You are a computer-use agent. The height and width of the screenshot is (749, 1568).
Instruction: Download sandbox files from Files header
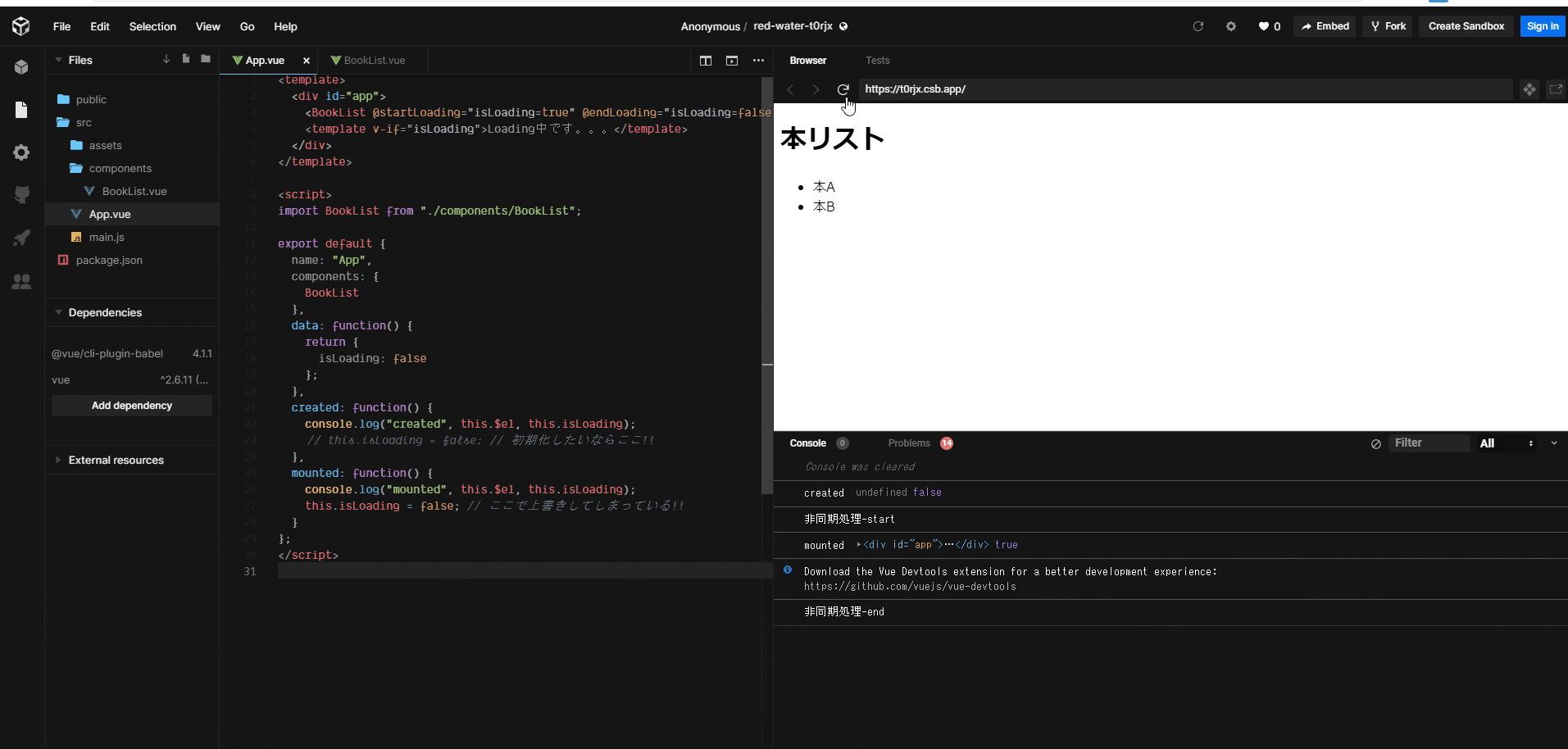(x=166, y=59)
